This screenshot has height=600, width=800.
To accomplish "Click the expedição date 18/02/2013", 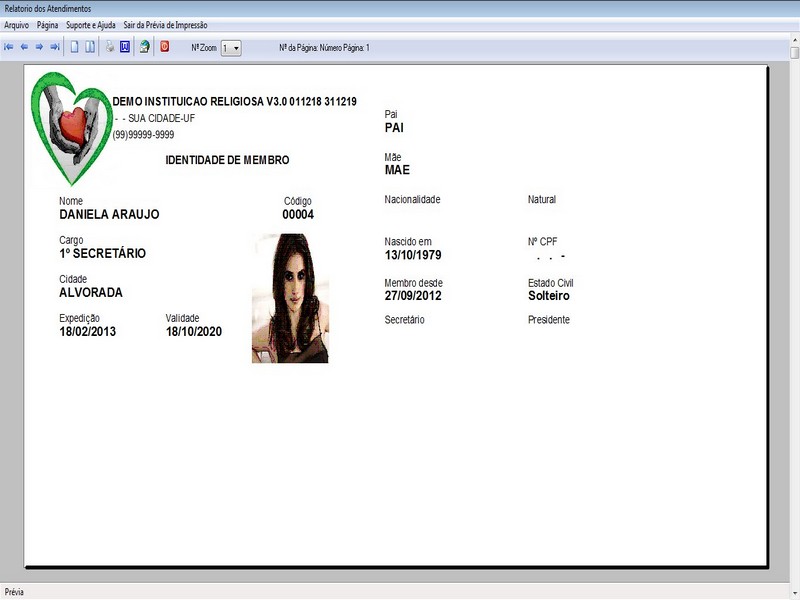I will (x=88, y=332).
